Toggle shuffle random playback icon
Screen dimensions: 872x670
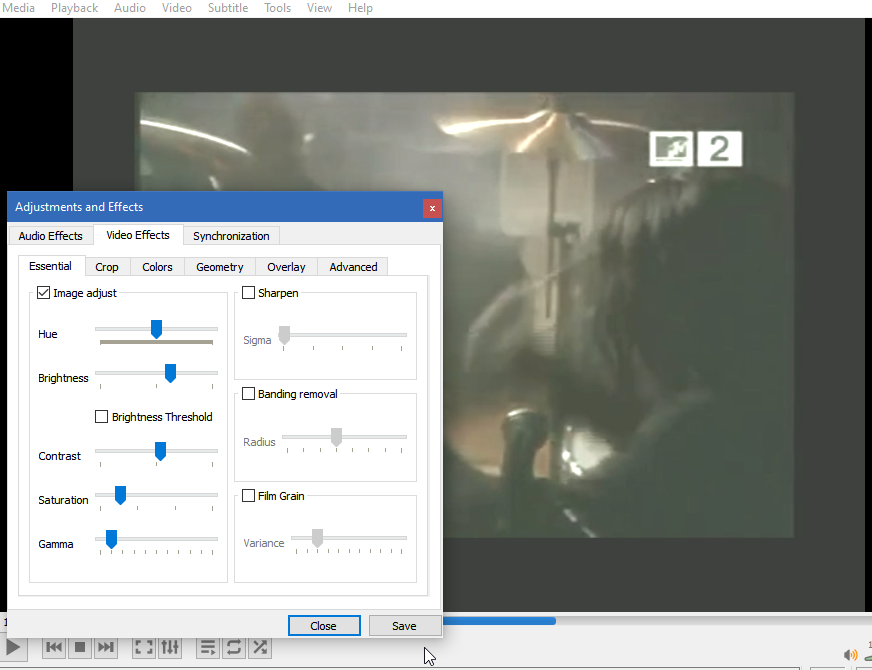coord(260,647)
